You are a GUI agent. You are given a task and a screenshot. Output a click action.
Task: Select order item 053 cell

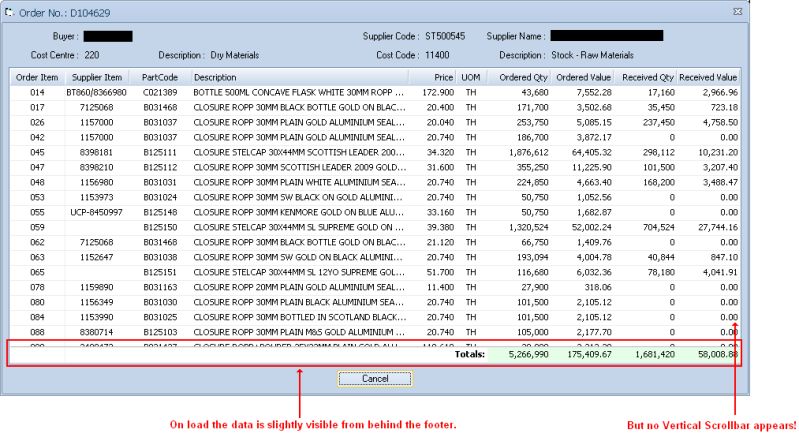click(x=37, y=197)
